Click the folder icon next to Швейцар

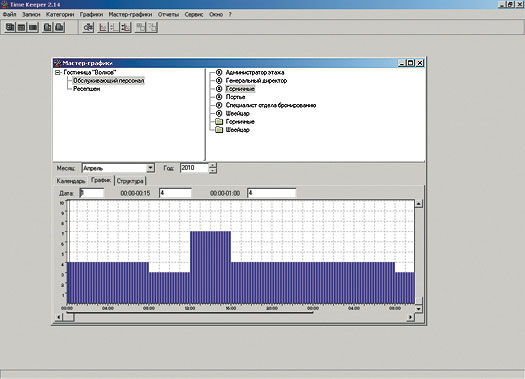coord(219,130)
